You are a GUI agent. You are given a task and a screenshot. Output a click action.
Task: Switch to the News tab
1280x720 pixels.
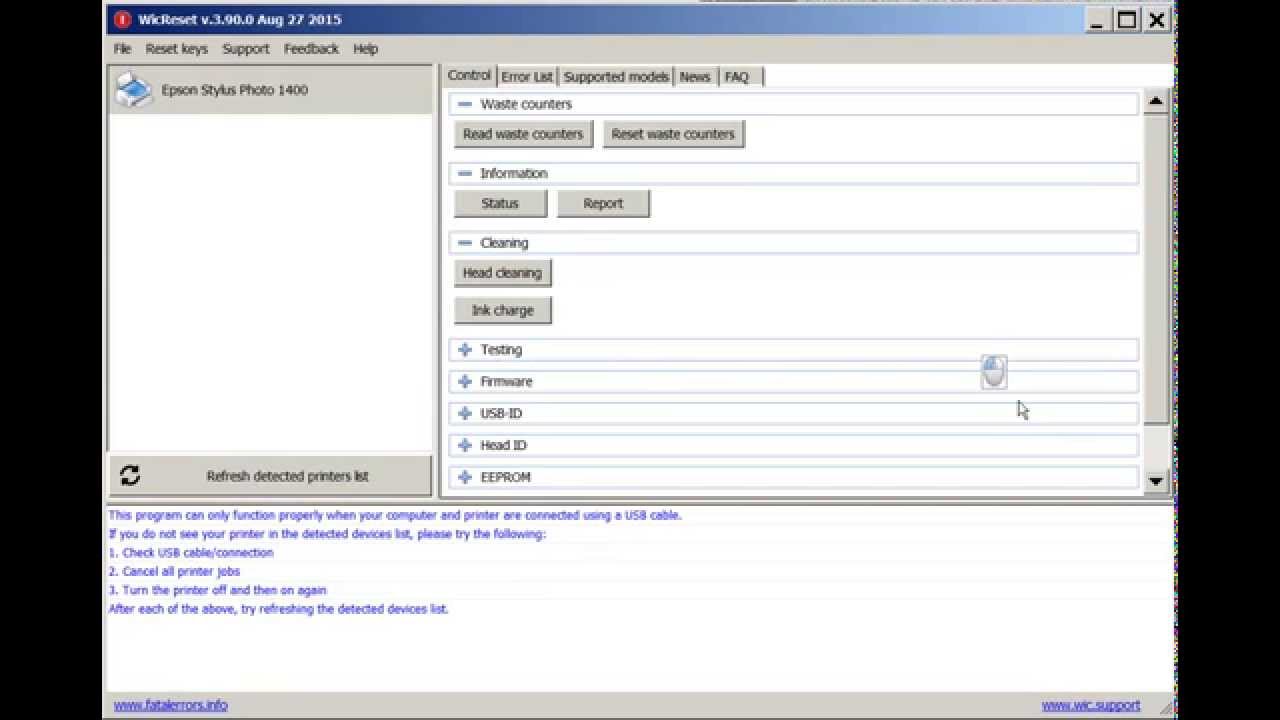click(695, 77)
